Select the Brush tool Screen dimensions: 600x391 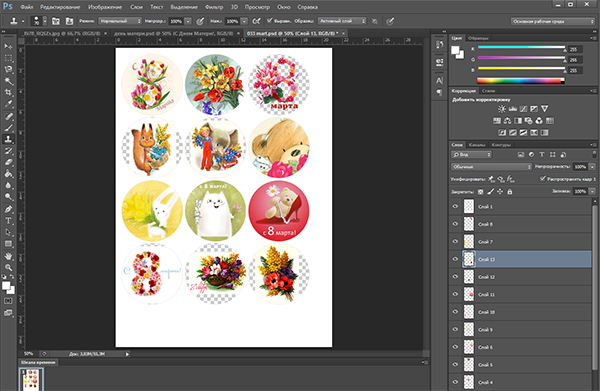click(x=8, y=128)
